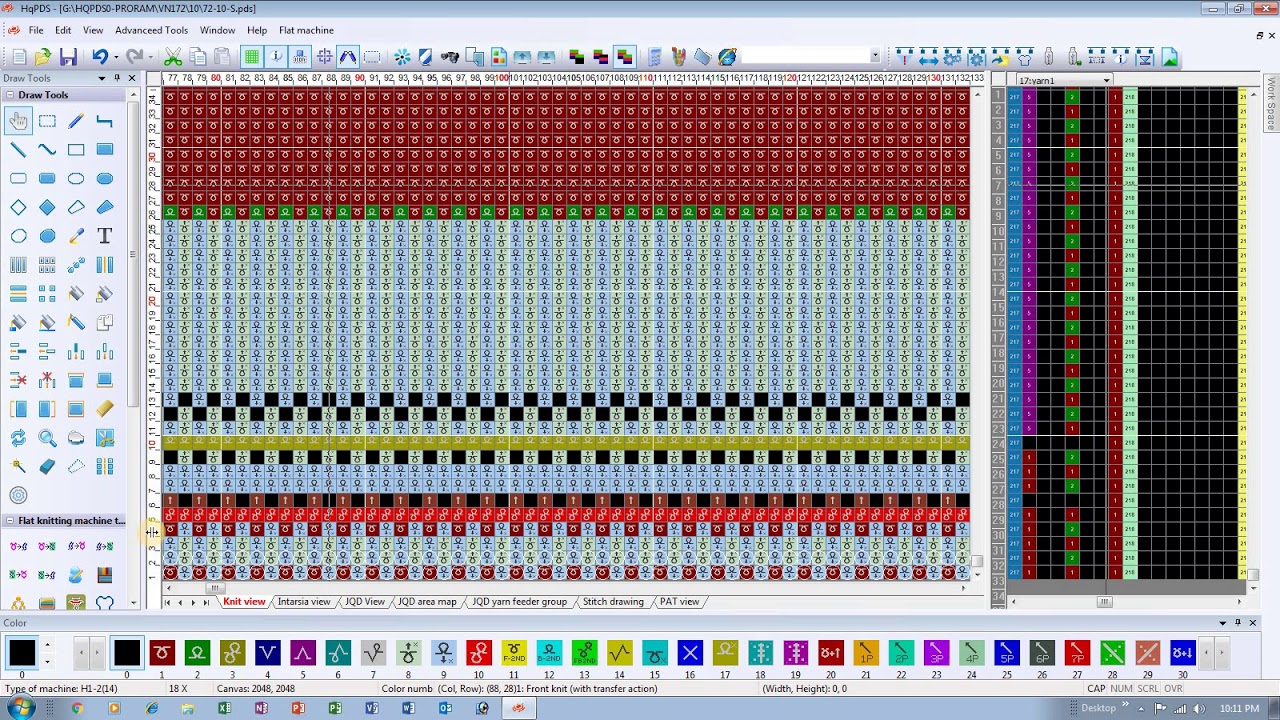Select the filled diamond shape tool
This screenshot has height=720, width=1280.
[47, 207]
